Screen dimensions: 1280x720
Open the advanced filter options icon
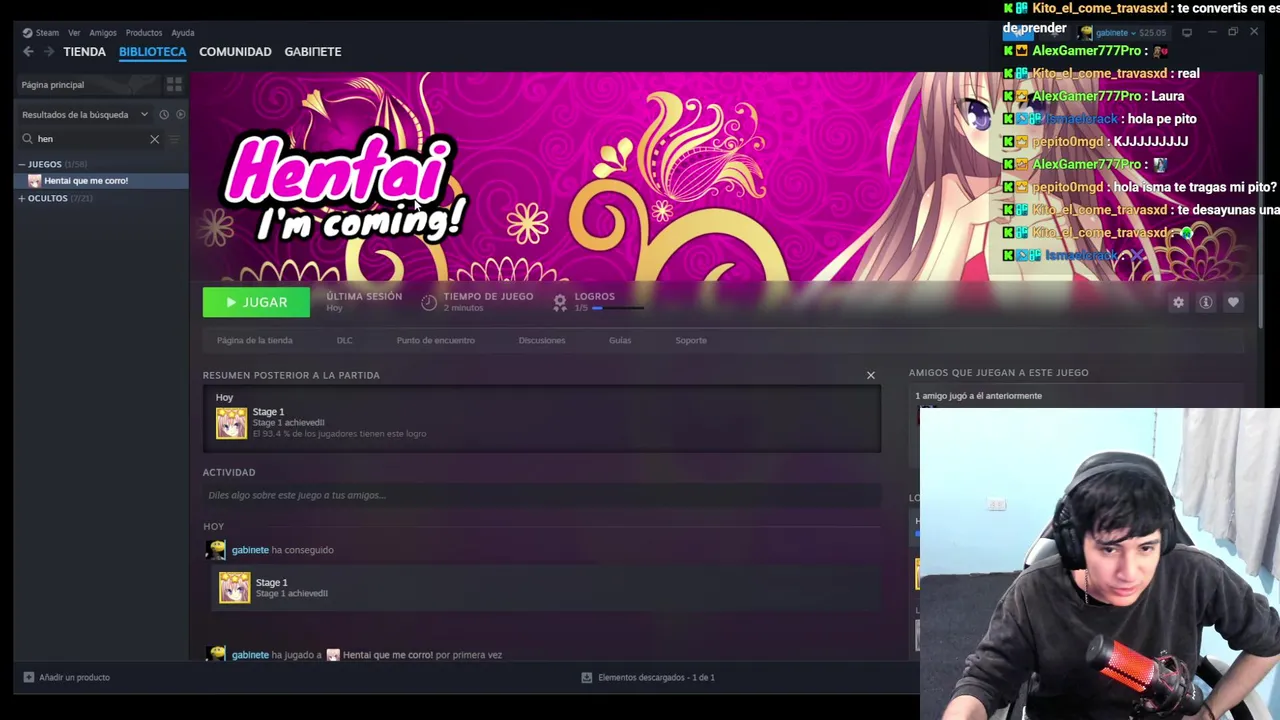pyautogui.click(x=175, y=139)
